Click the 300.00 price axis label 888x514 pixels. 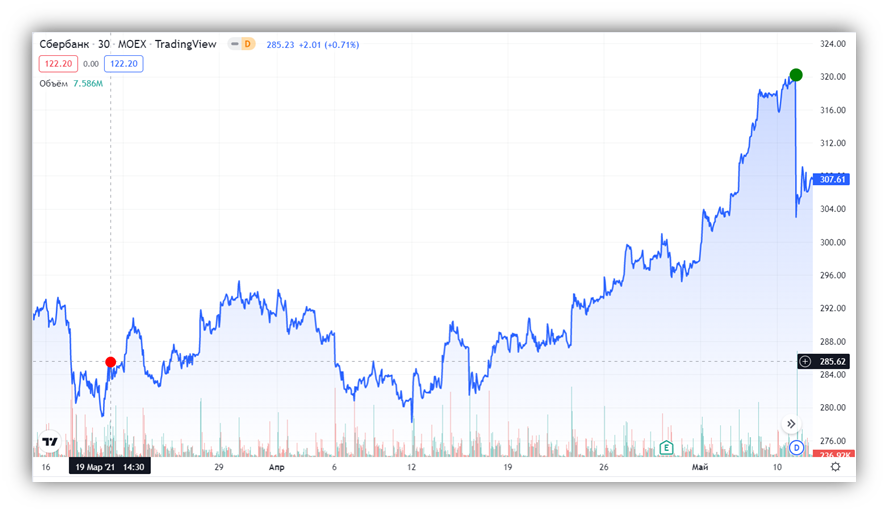point(832,242)
